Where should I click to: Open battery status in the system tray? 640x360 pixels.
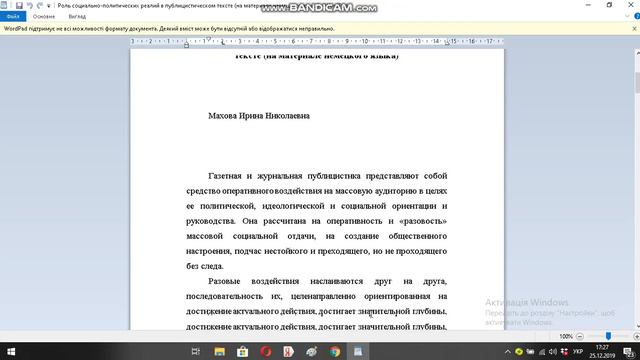pyautogui.click(x=530, y=351)
